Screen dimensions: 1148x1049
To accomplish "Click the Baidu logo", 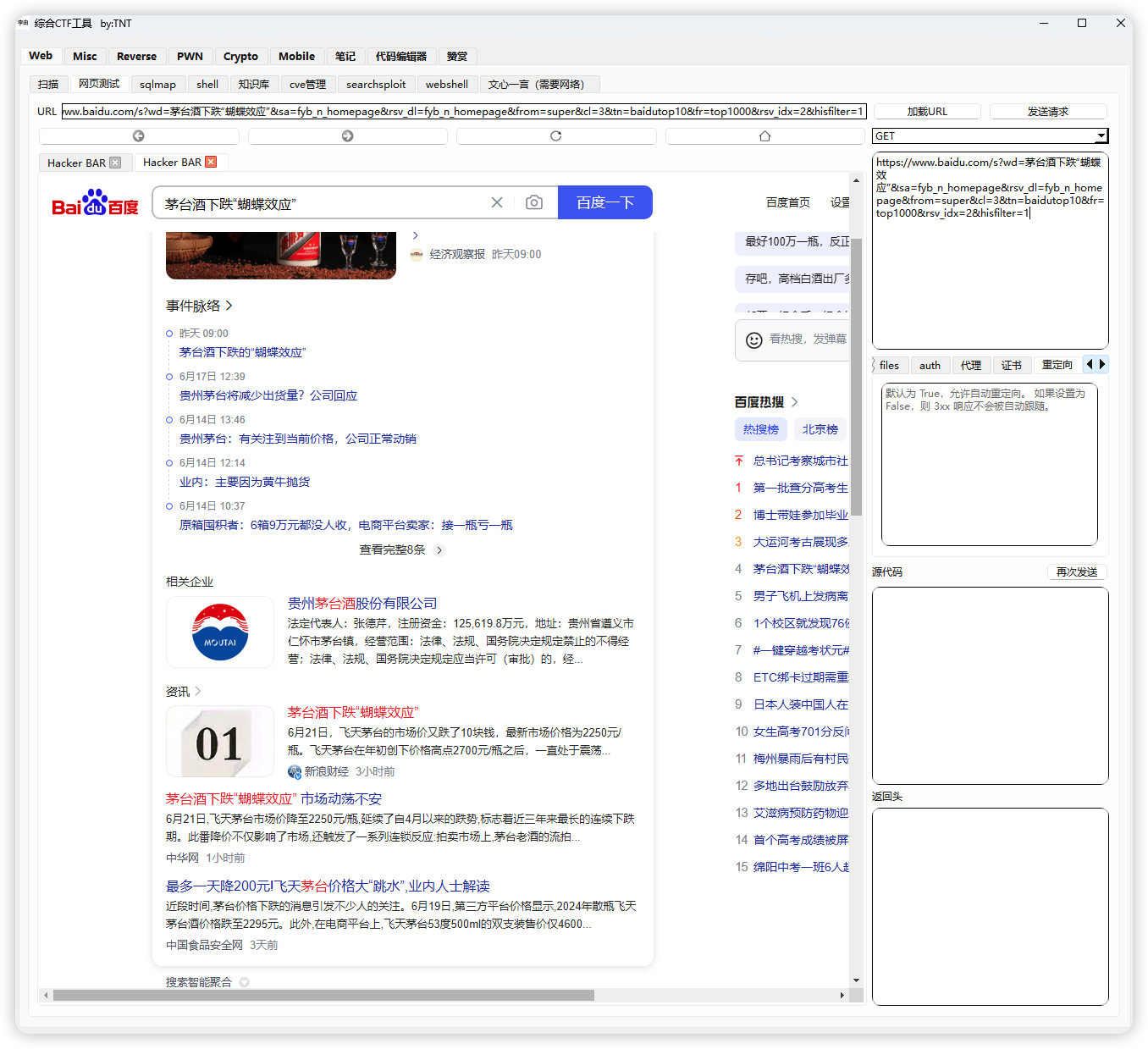I will pos(95,202).
